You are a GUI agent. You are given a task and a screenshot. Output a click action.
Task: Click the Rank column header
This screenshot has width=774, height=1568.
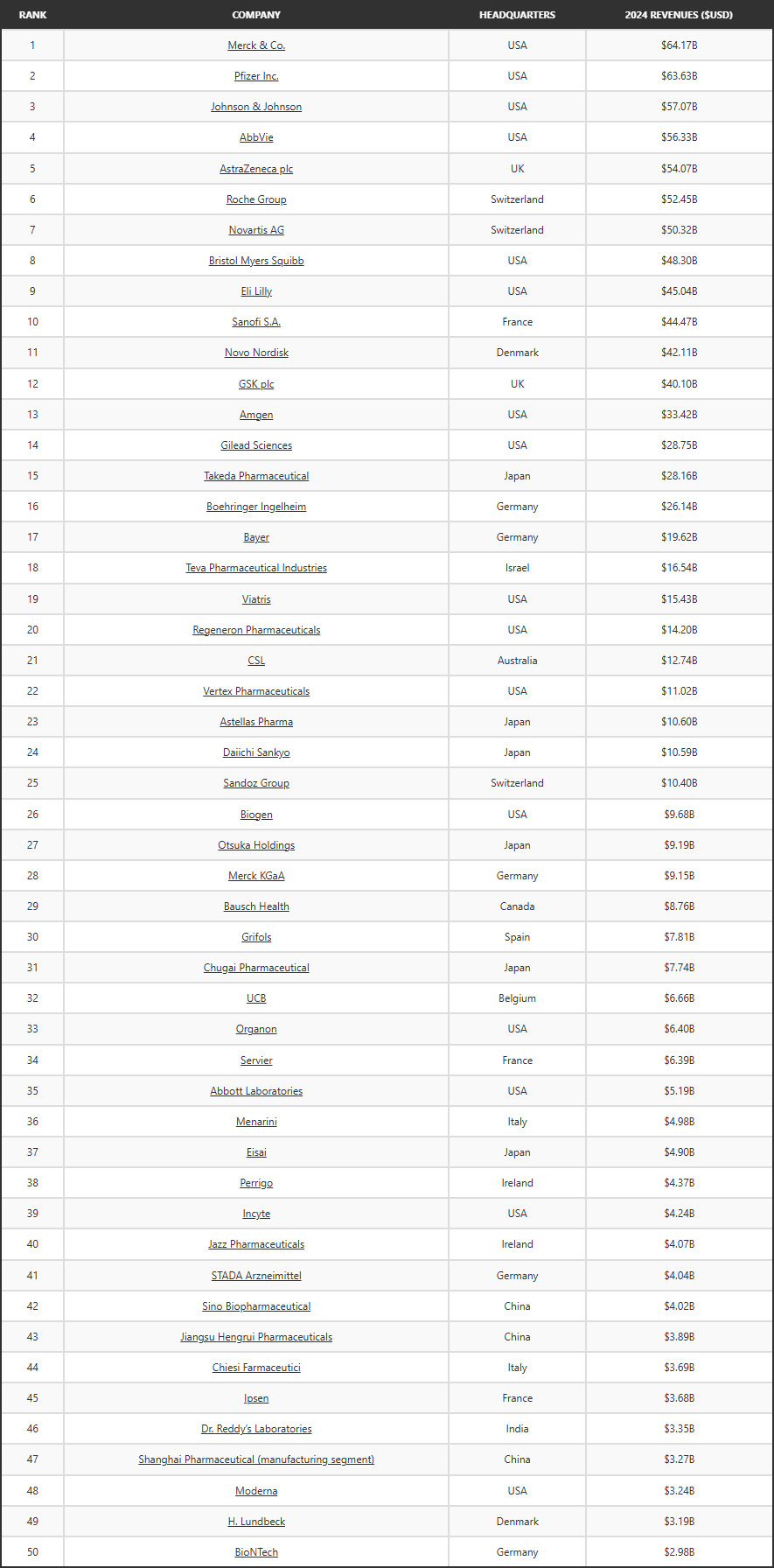pyautogui.click(x=32, y=15)
